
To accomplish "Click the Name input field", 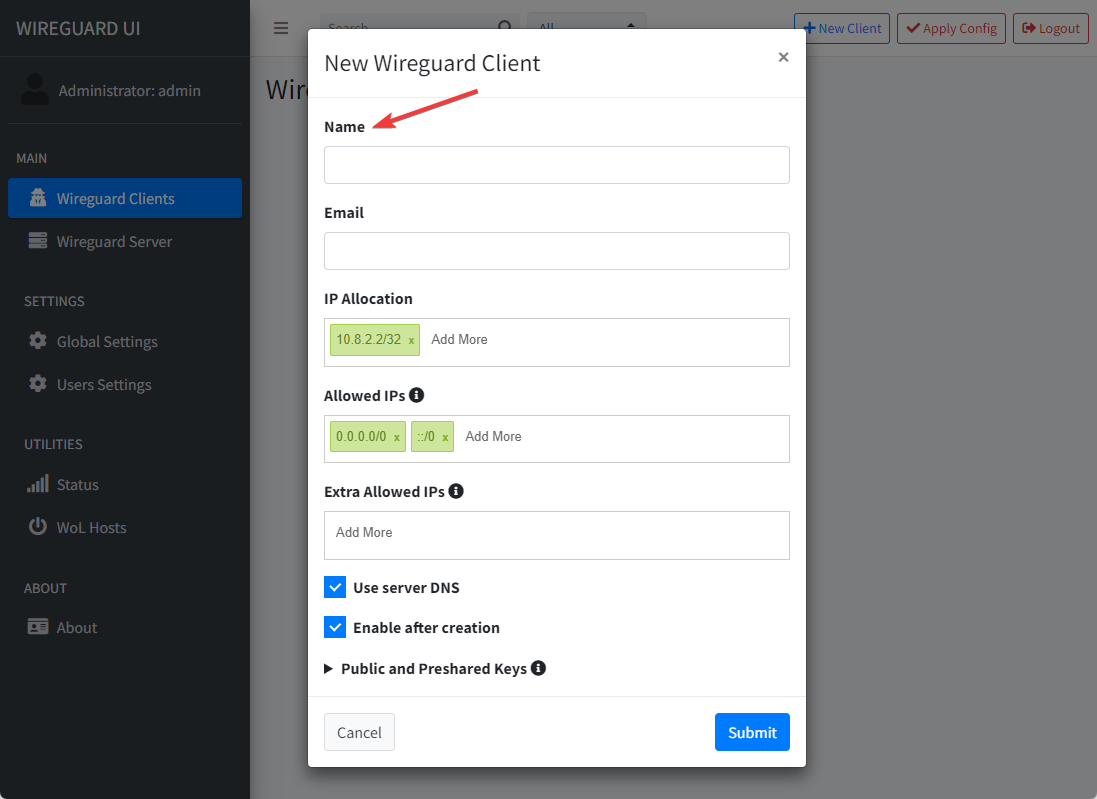I will [556, 165].
